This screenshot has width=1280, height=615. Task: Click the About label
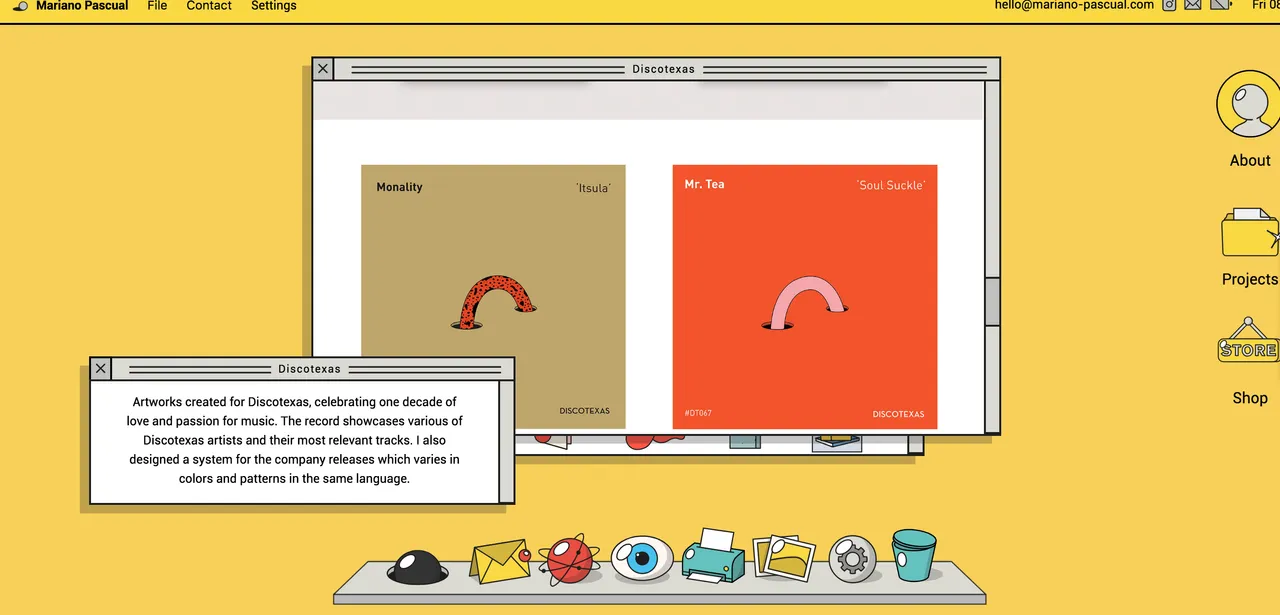click(1250, 161)
